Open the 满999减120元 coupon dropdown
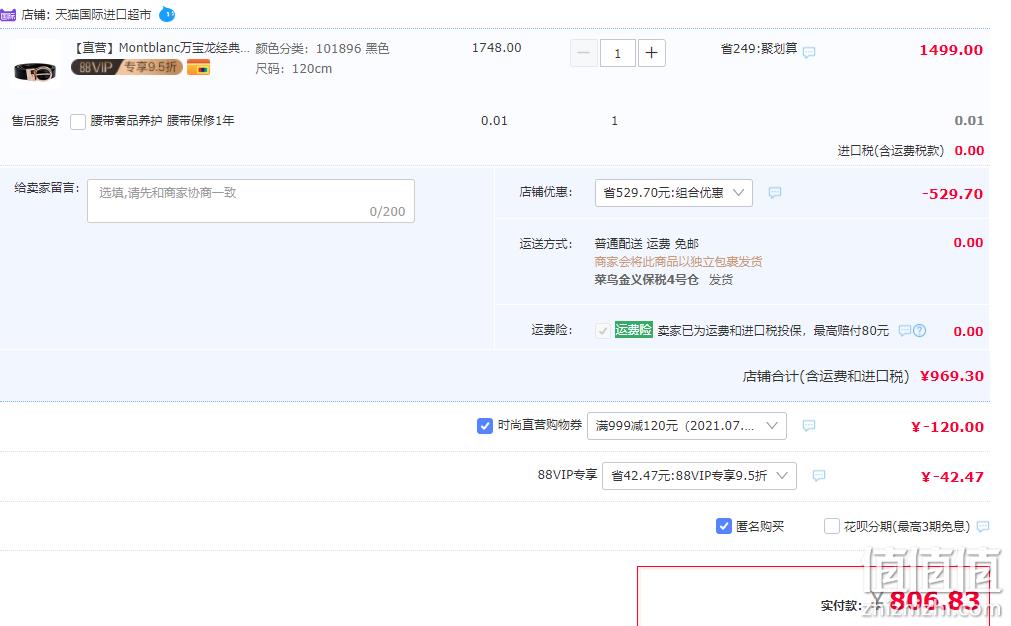 (x=687, y=426)
